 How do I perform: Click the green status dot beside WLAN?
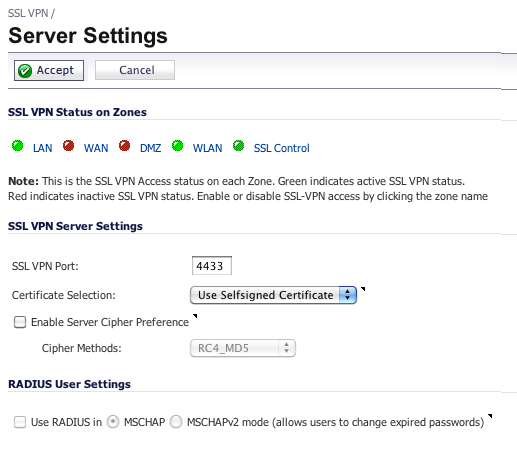[177, 146]
